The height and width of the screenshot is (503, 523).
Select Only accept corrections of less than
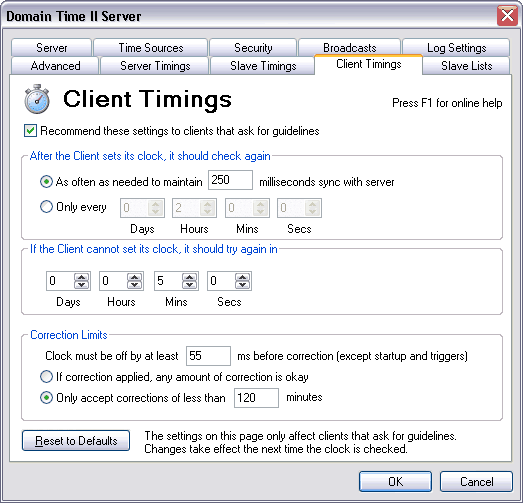46,398
